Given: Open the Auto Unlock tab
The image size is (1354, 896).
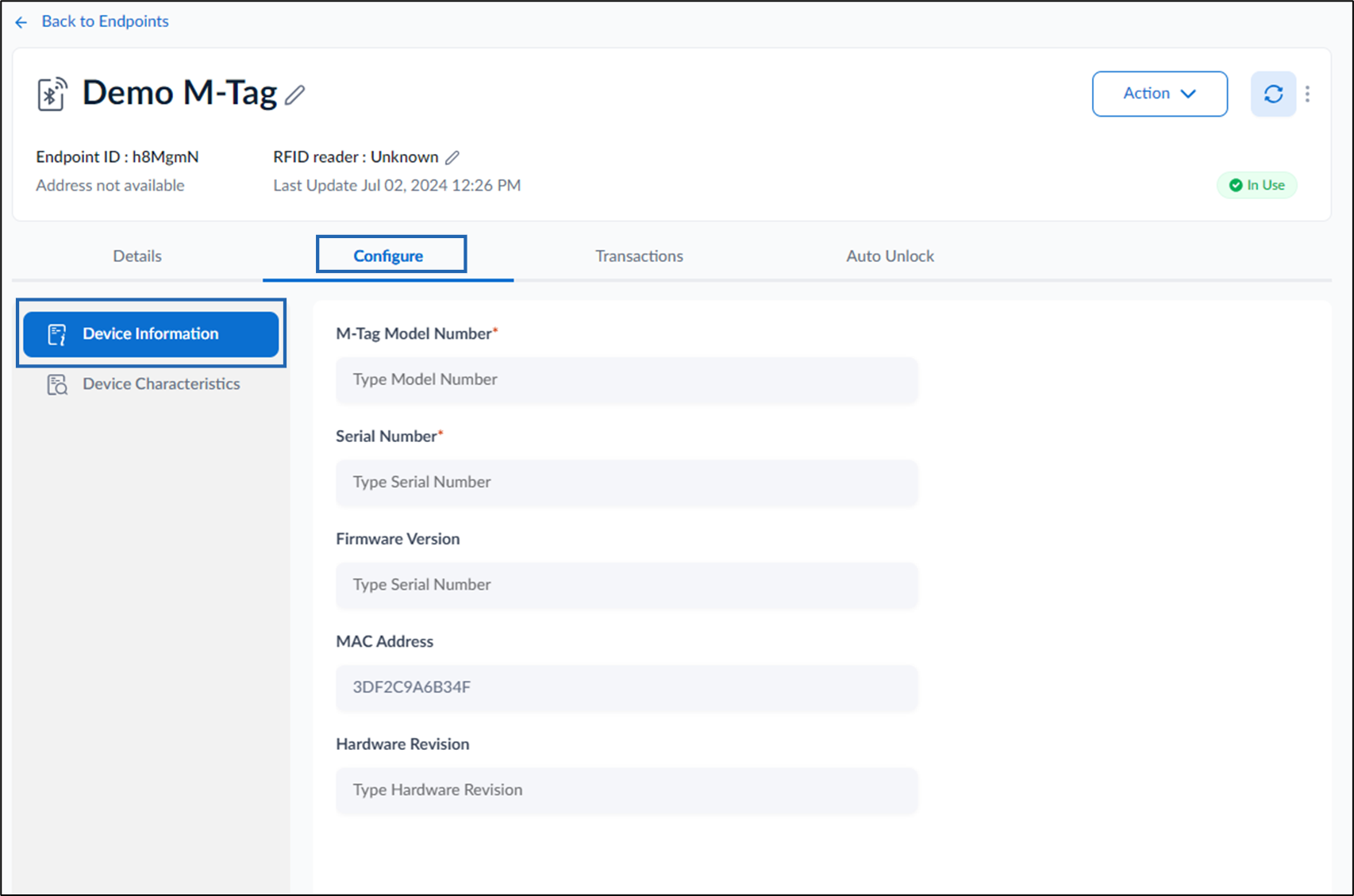Looking at the screenshot, I should (x=890, y=256).
